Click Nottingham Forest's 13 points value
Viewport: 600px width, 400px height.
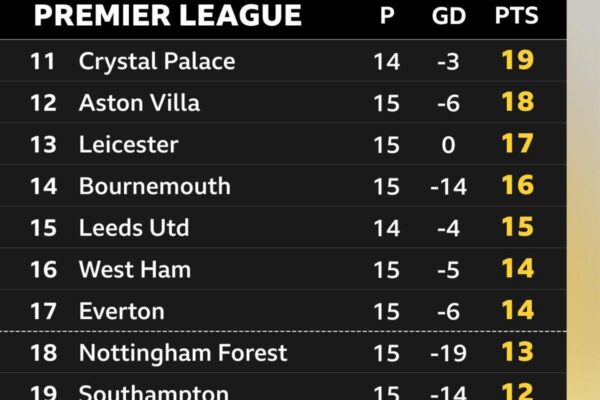pos(517,352)
